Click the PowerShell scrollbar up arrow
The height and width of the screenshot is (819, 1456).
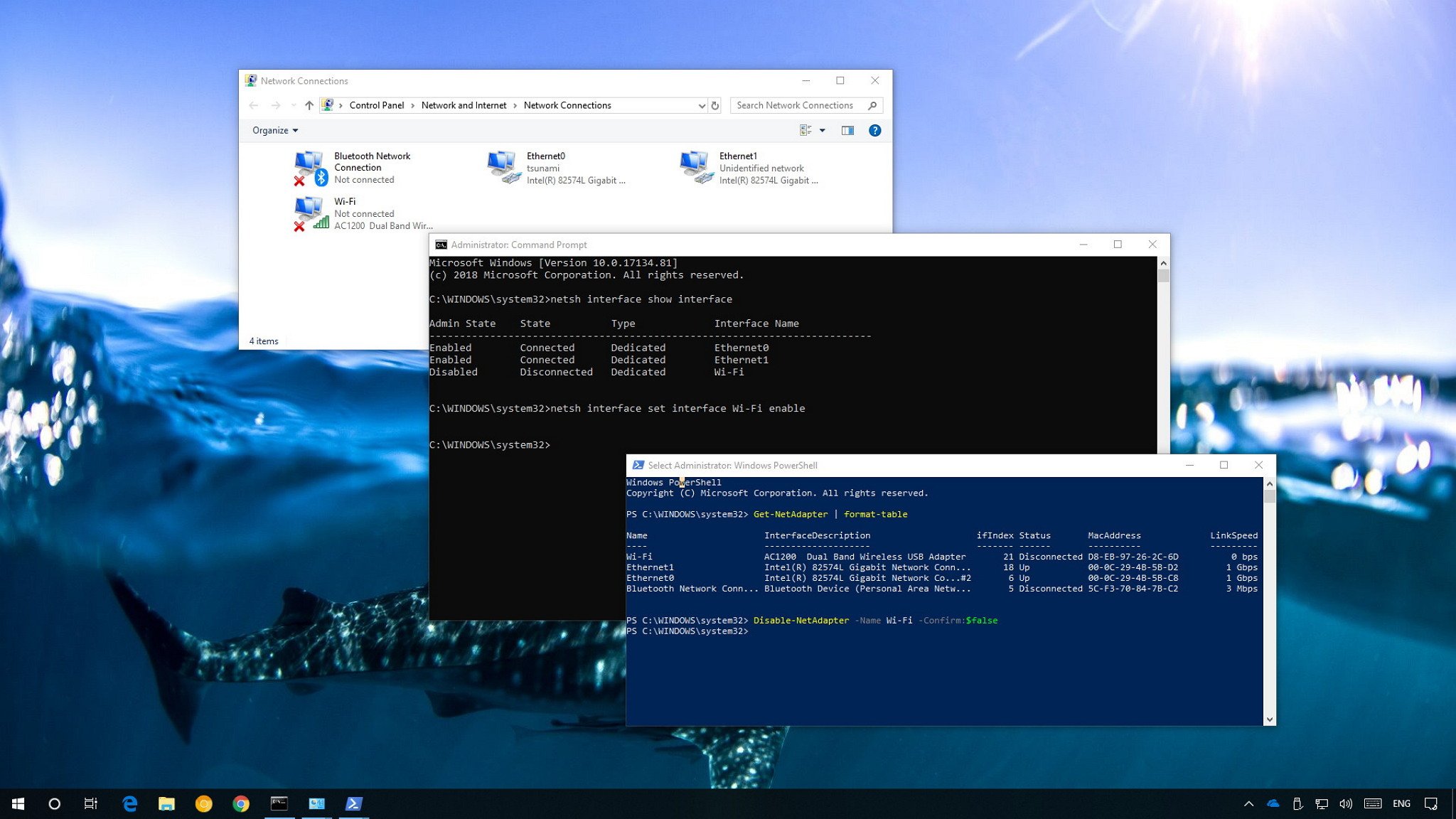coord(1270,483)
